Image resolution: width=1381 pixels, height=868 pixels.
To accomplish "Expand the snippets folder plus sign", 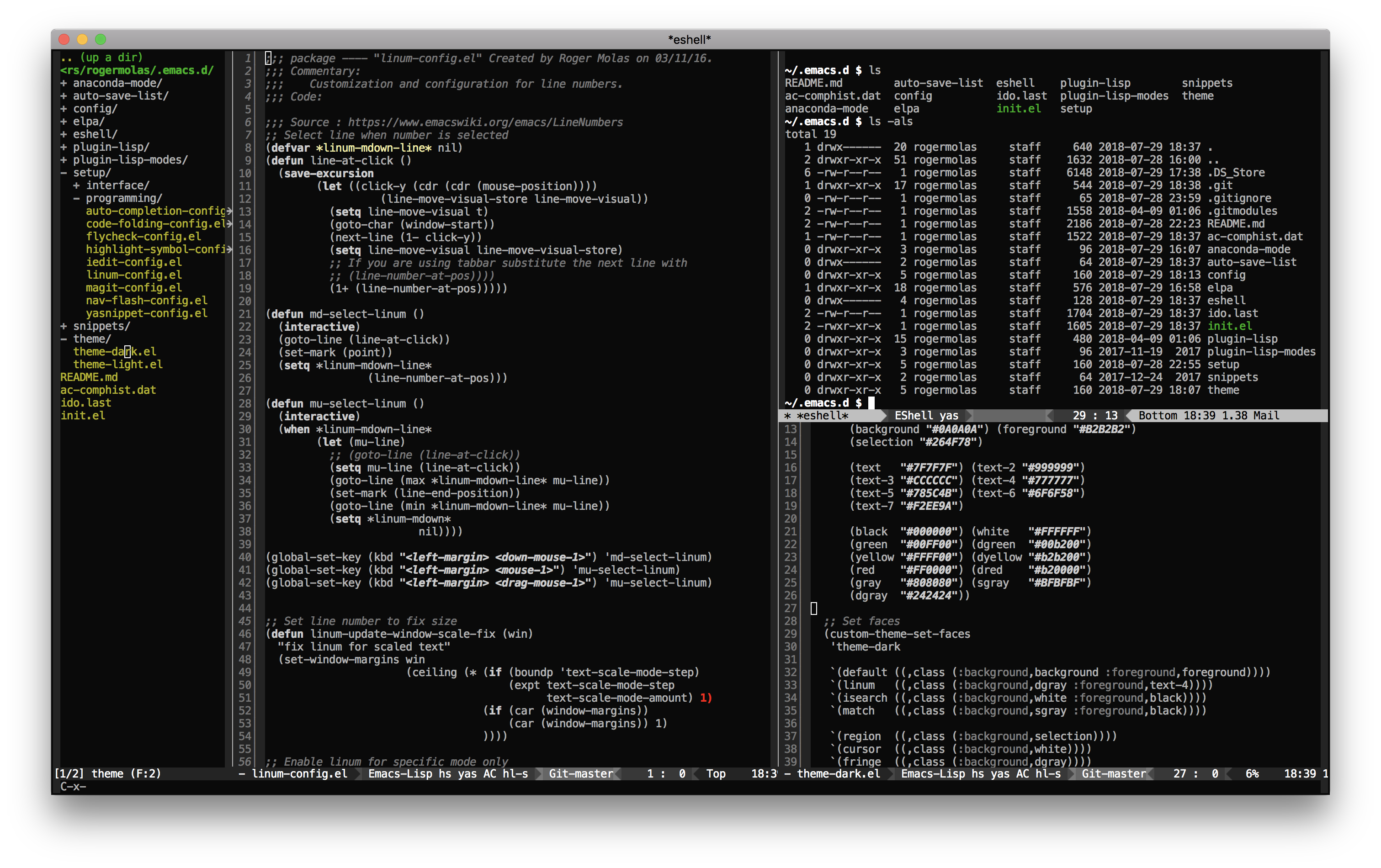I will [64, 326].
